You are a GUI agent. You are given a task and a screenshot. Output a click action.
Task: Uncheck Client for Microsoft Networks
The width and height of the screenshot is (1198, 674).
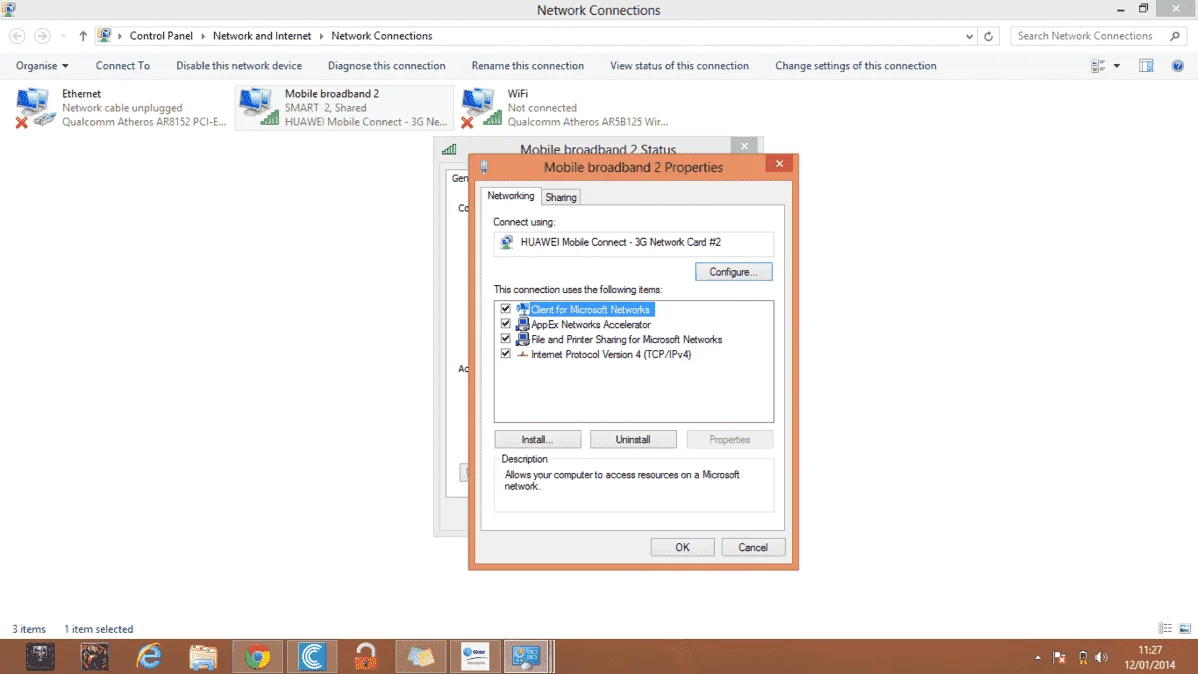[505, 309]
